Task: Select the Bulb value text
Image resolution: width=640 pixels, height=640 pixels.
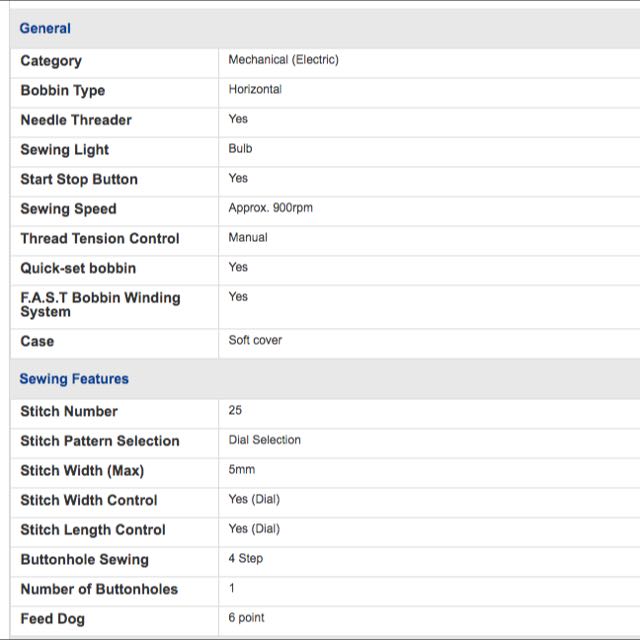Action: [x=240, y=148]
